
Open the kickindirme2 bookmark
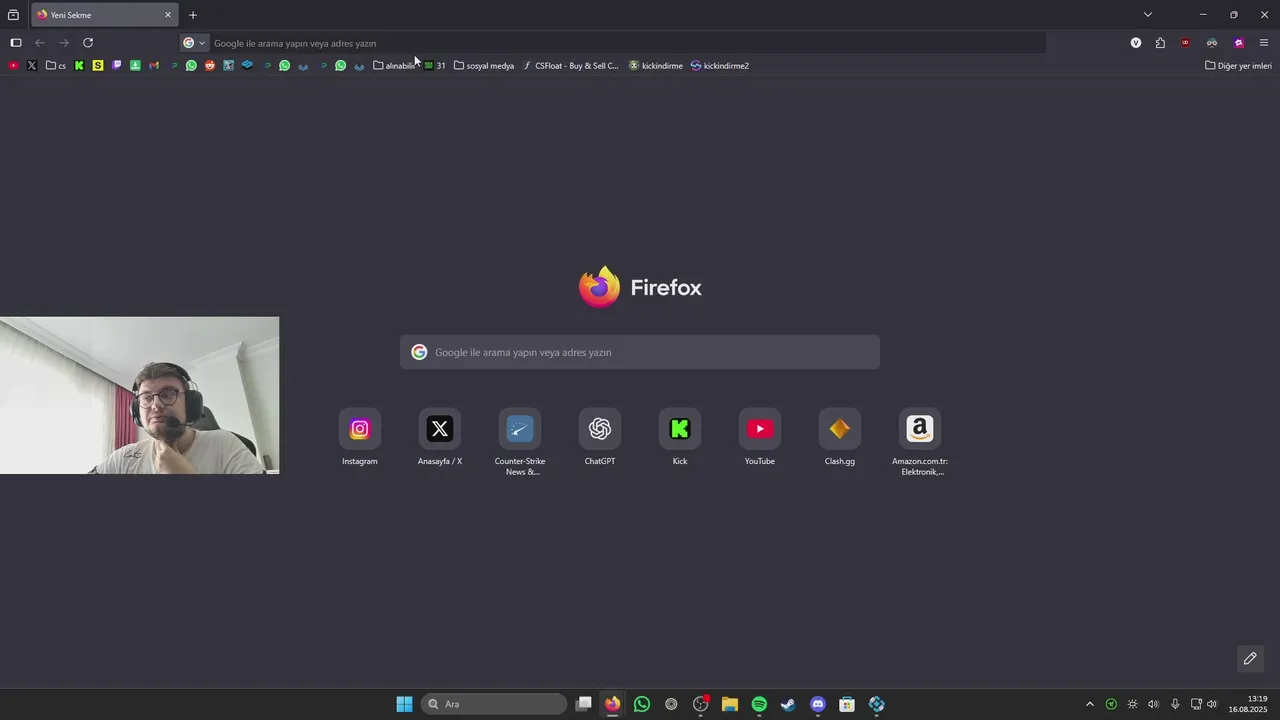pos(720,66)
